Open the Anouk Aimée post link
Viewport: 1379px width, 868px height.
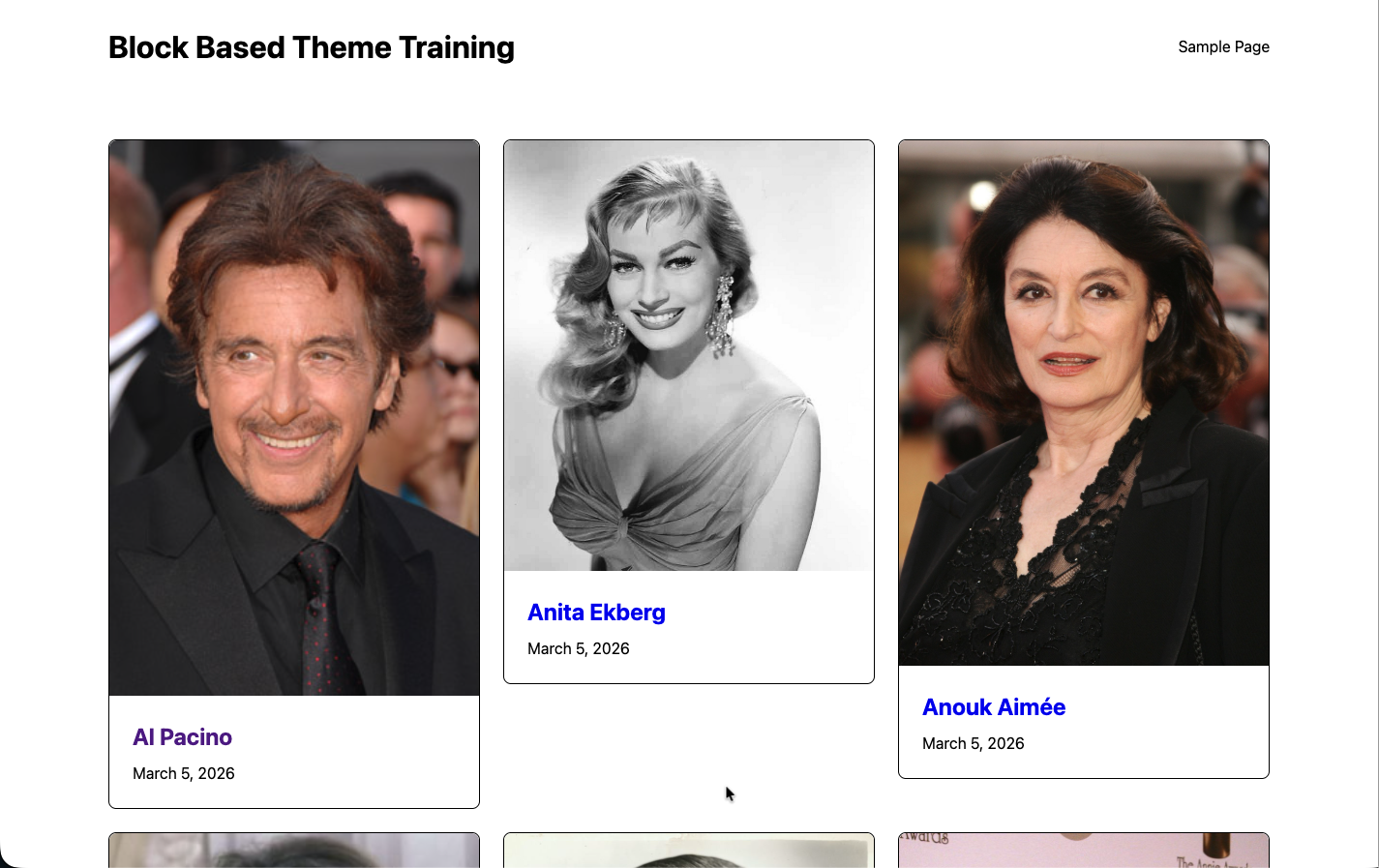(993, 706)
